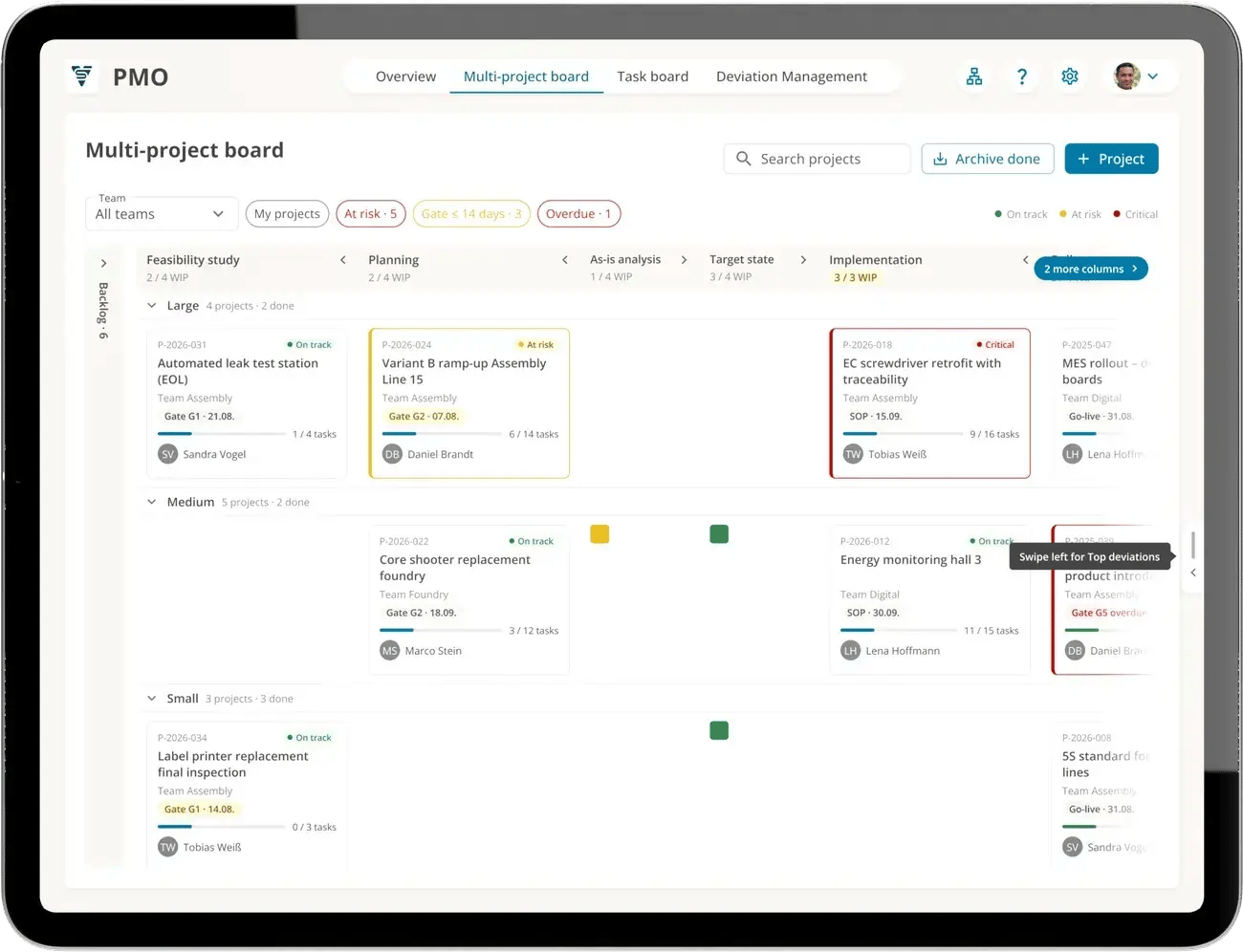Open the All teams dropdown
Image resolution: width=1243 pixels, height=952 pixels.
pyautogui.click(x=160, y=214)
